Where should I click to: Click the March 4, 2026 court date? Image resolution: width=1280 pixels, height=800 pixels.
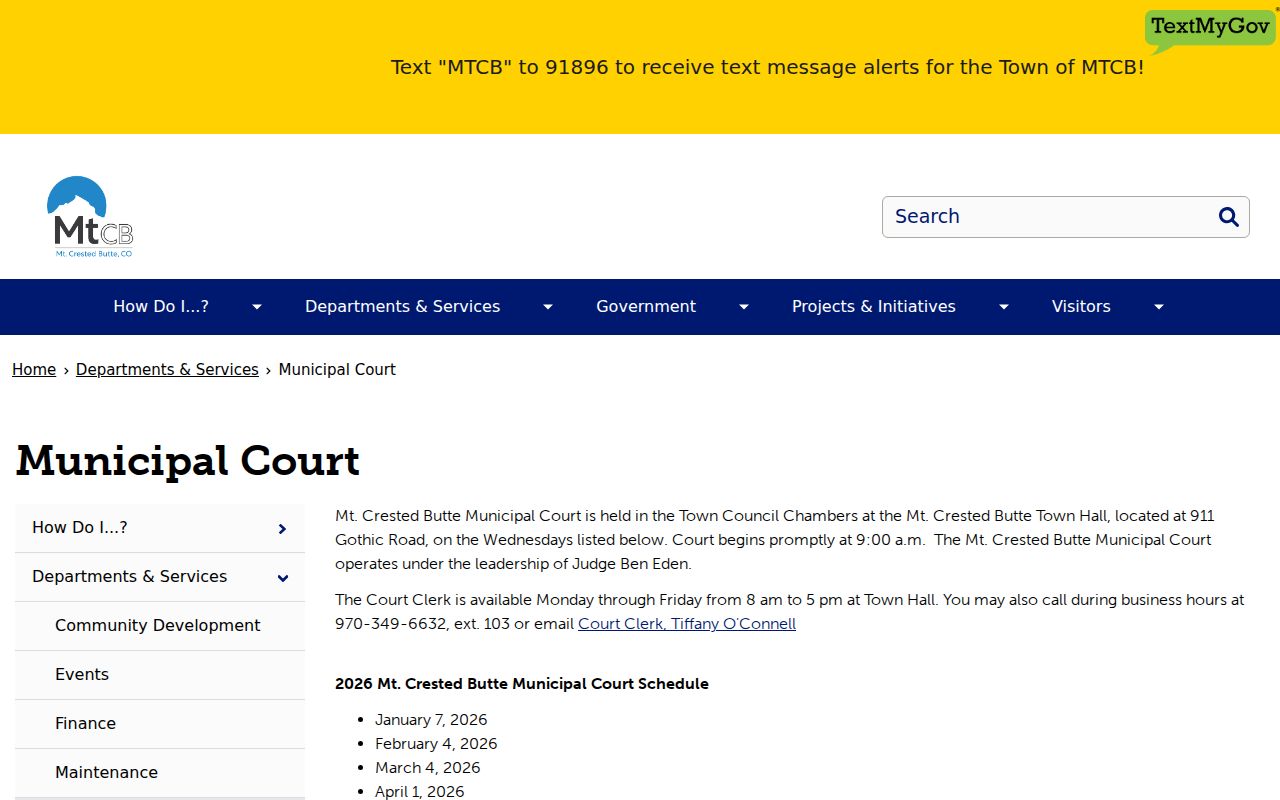(428, 768)
